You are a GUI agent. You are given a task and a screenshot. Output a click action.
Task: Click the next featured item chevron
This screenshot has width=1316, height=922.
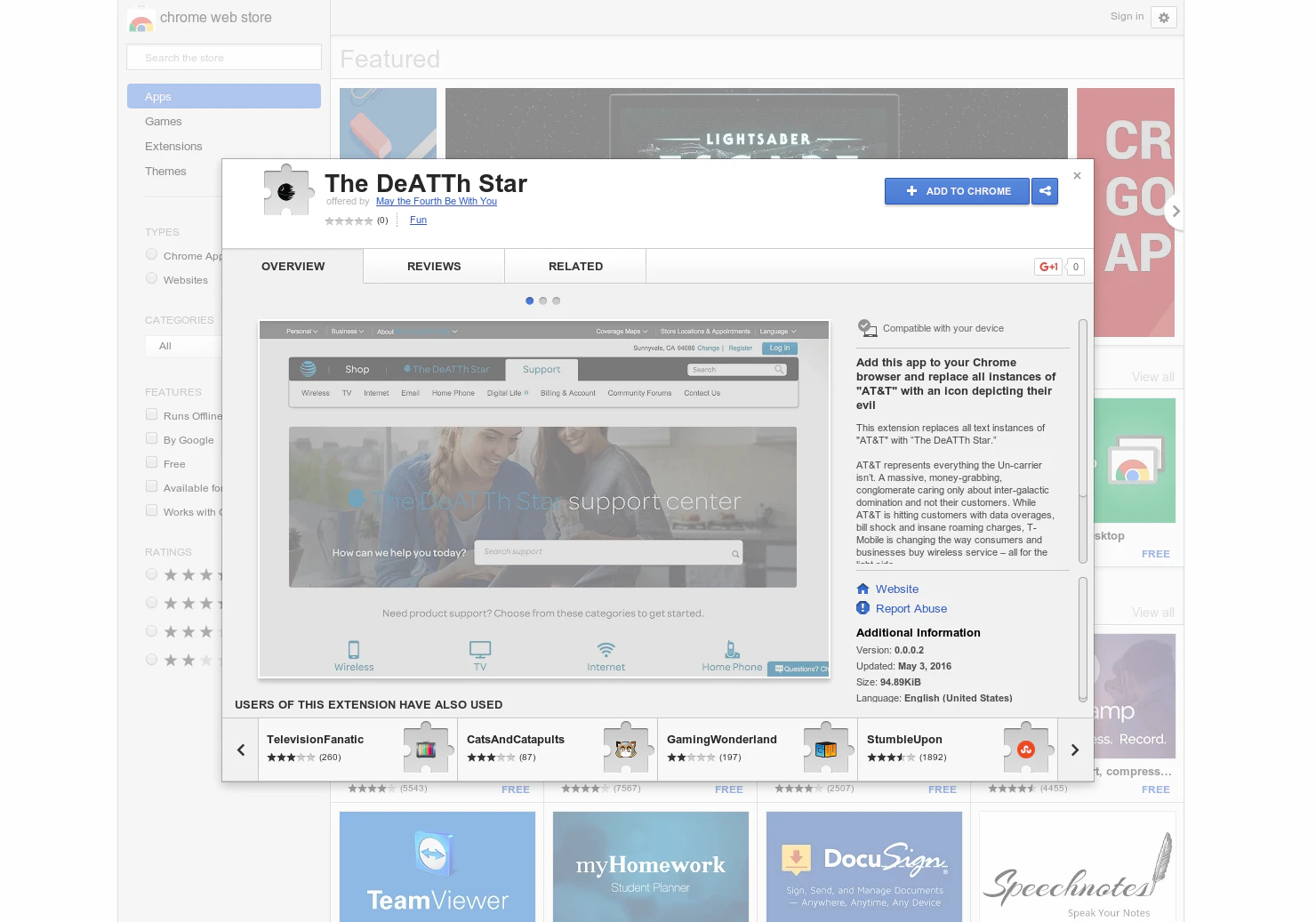pos(1176,212)
